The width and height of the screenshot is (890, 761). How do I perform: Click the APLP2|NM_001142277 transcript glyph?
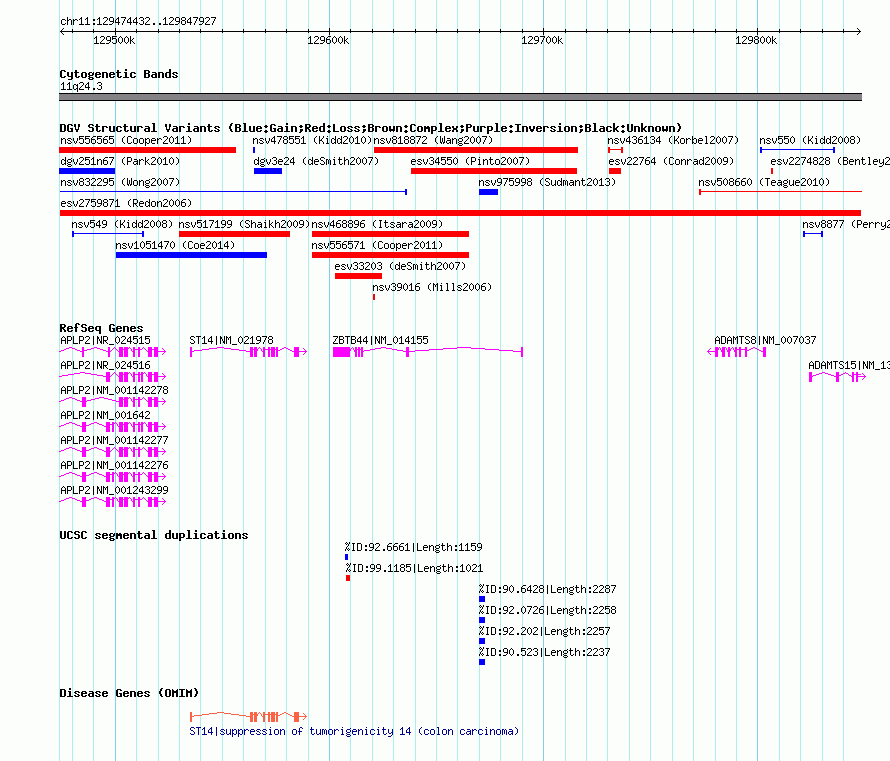(113, 452)
